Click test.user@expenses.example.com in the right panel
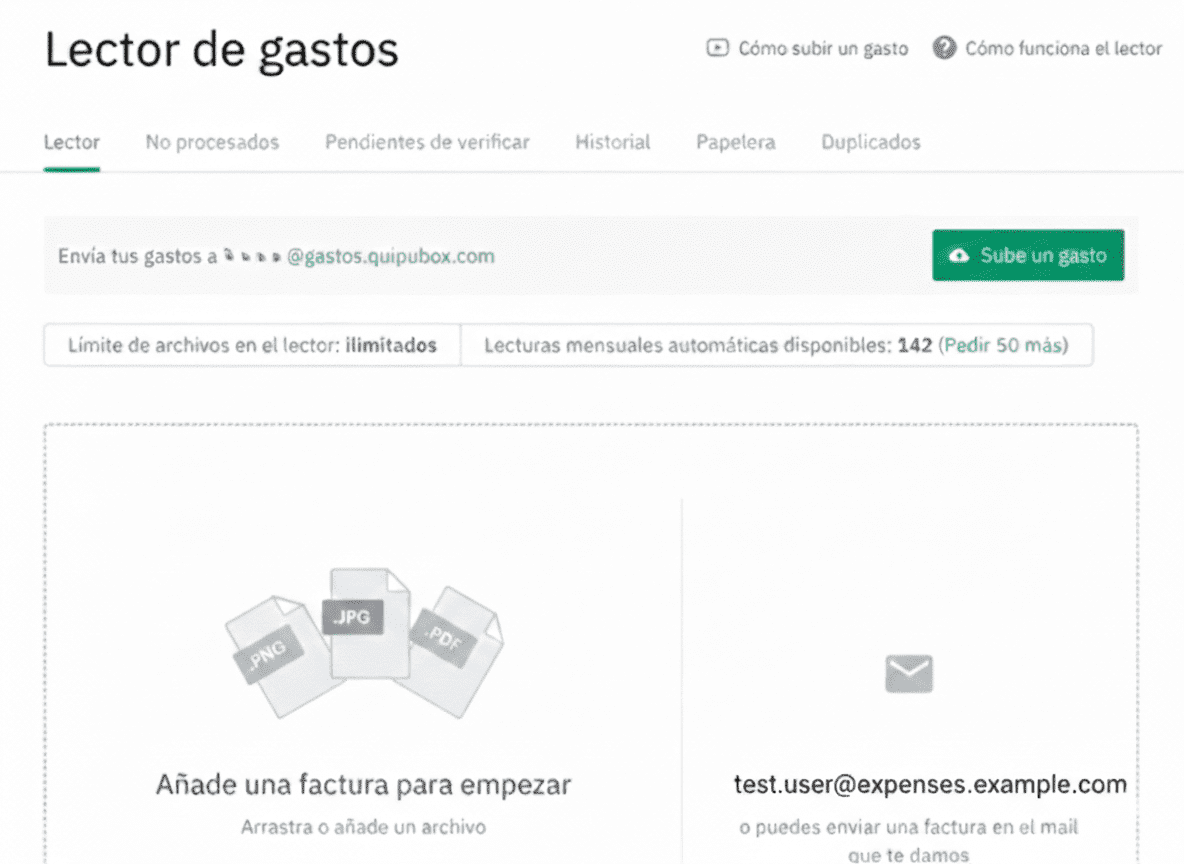The height and width of the screenshot is (864, 1184). click(x=928, y=785)
